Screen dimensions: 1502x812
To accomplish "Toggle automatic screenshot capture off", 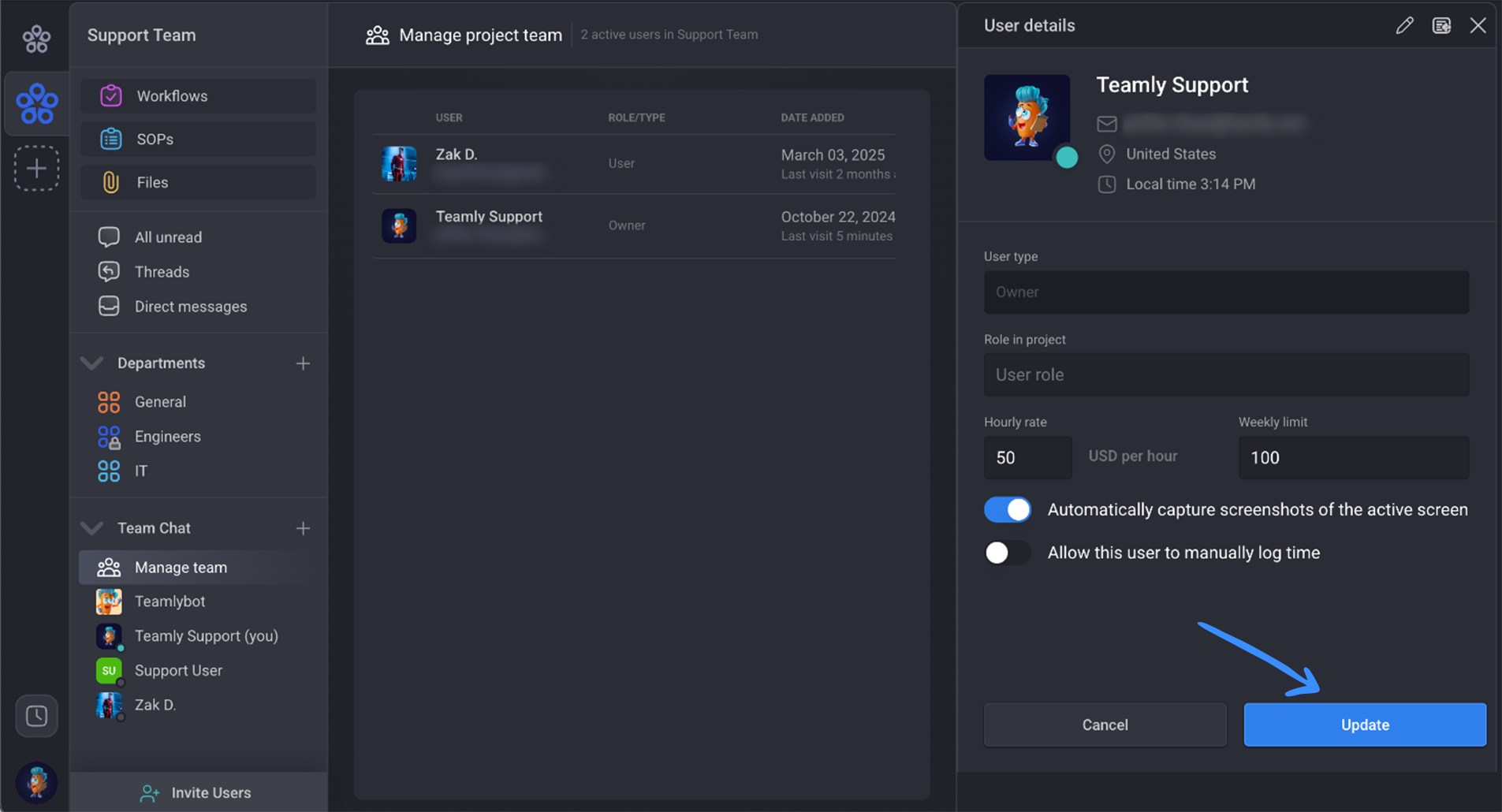I will (1007, 510).
